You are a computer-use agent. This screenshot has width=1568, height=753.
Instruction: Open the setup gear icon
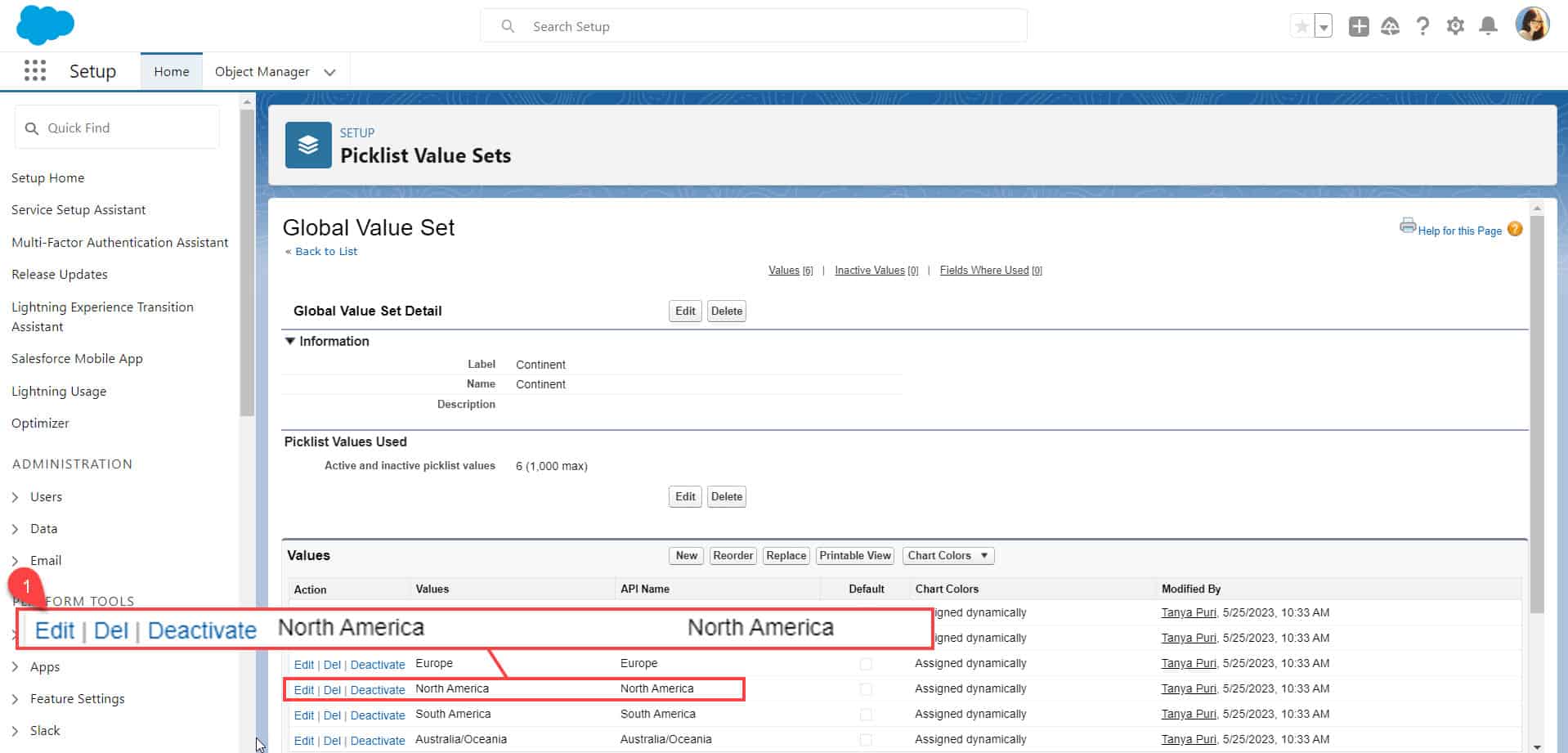1455,26
